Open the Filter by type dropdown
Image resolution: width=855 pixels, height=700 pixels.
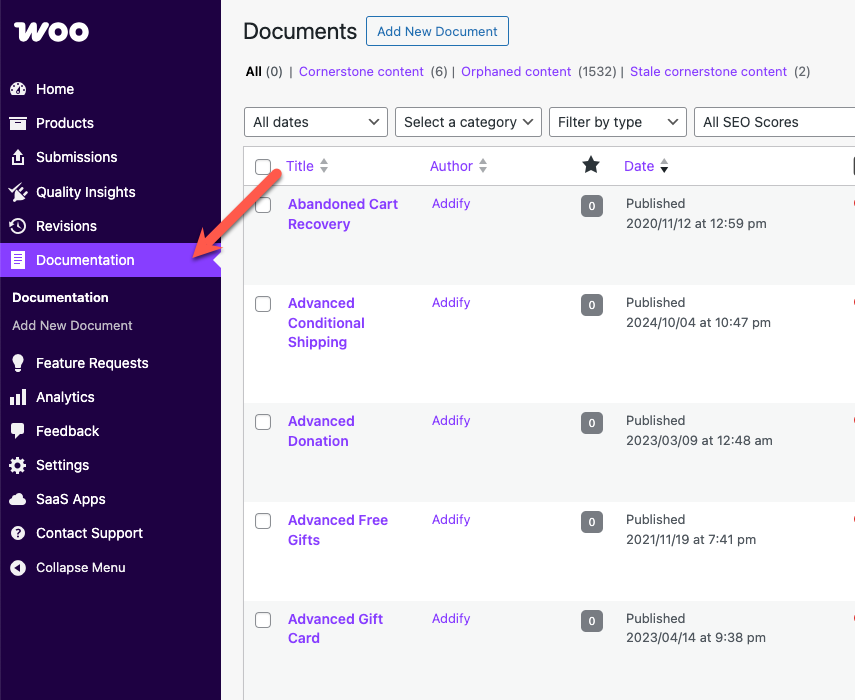coord(617,122)
